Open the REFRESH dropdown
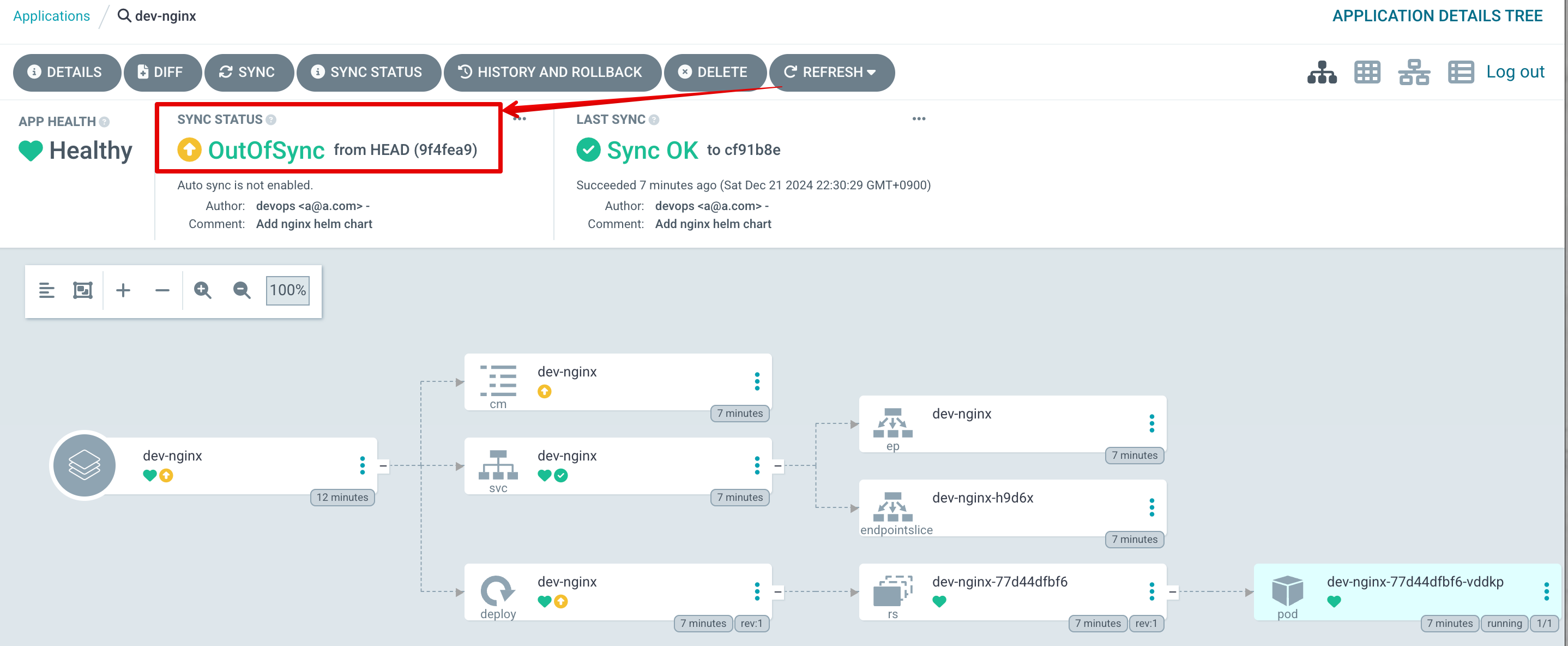 [831, 72]
